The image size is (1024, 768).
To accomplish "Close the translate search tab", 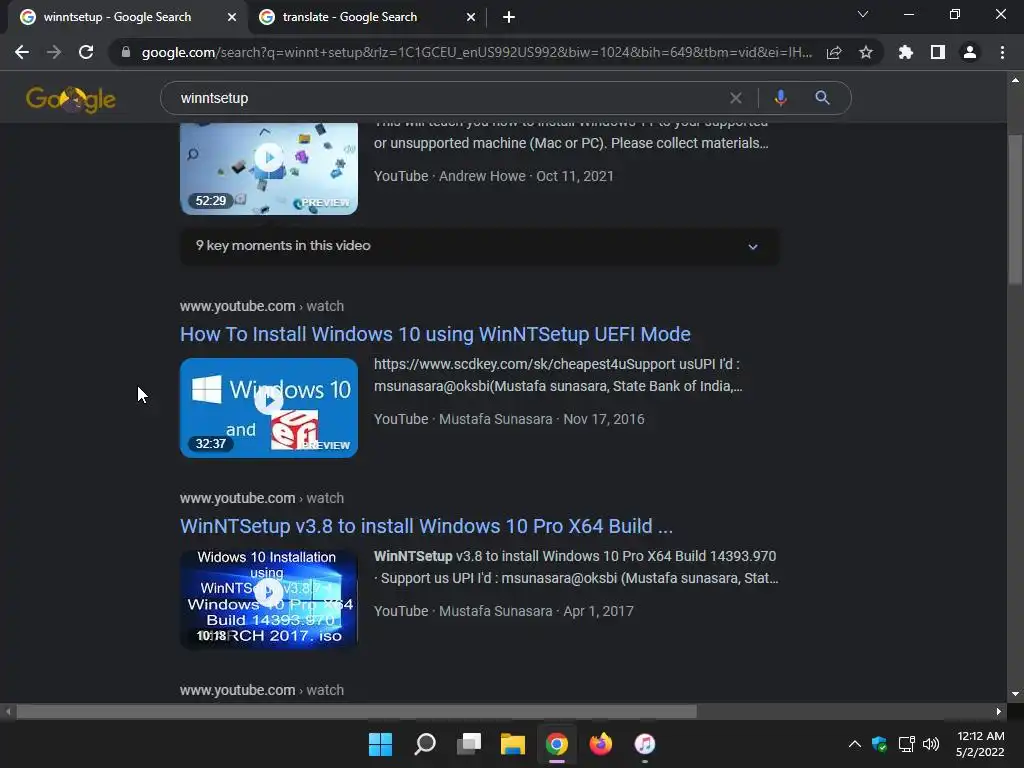I will [471, 17].
